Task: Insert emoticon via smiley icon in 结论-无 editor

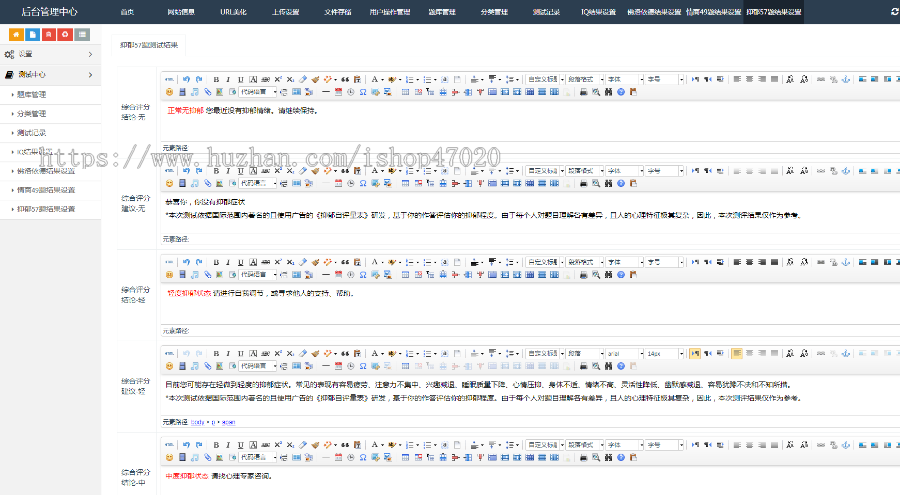Action: 169,92
